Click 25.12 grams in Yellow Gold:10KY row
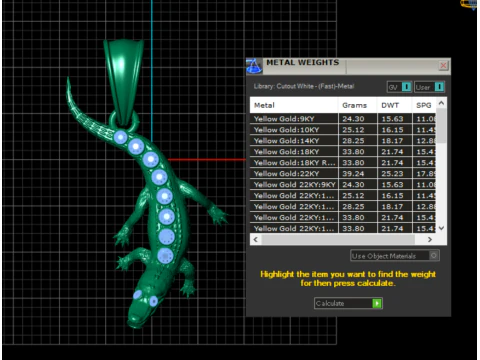 pyautogui.click(x=353, y=130)
